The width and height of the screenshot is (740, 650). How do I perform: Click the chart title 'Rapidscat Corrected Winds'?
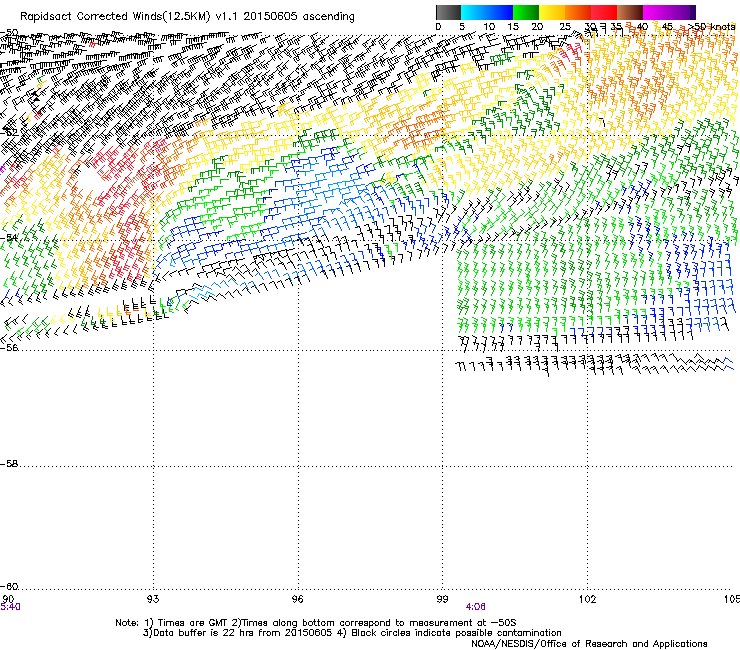(x=91, y=16)
